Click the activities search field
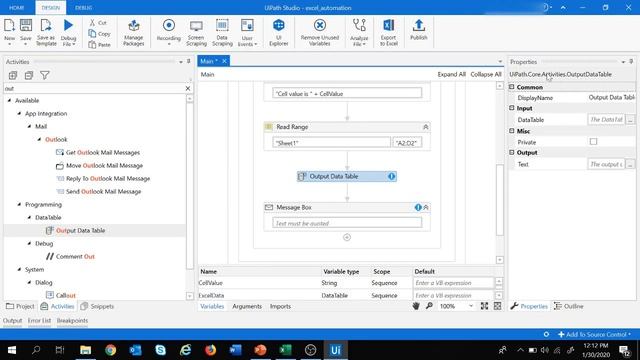640x360 pixels. 94,88
